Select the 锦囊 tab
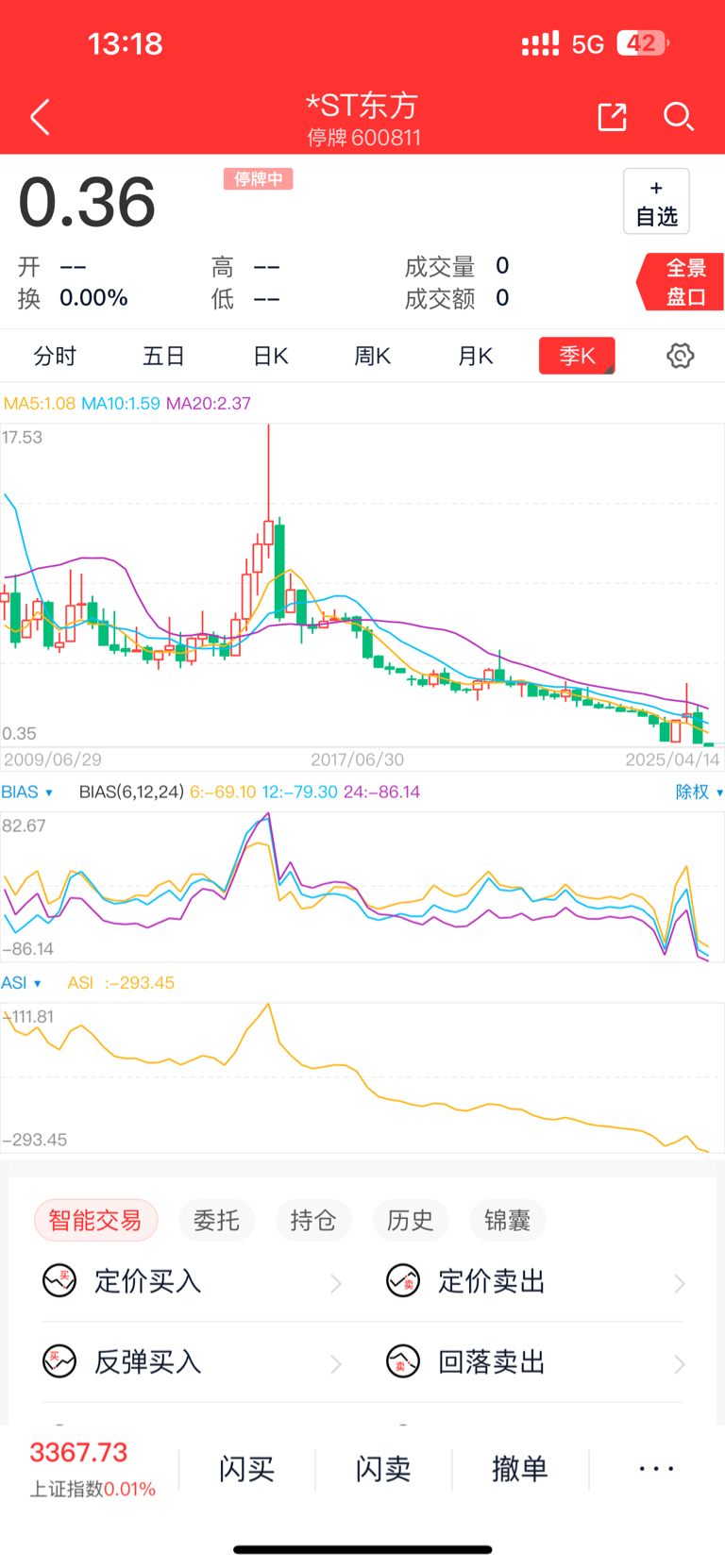The image size is (725, 1568). click(507, 1220)
